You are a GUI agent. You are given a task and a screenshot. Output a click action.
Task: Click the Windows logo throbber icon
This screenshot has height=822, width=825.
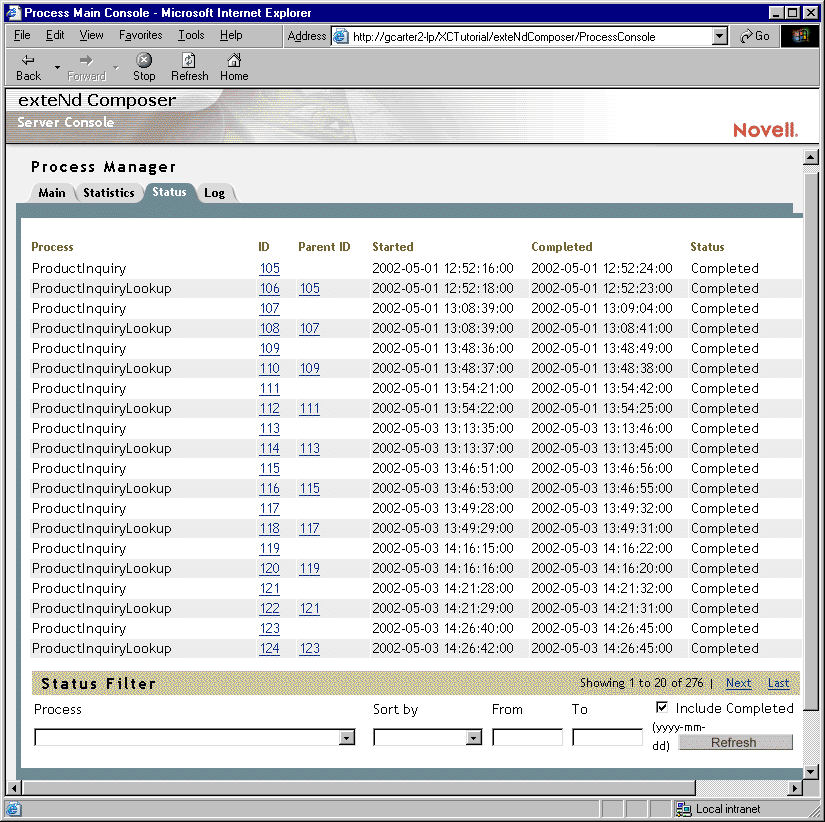(x=800, y=36)
